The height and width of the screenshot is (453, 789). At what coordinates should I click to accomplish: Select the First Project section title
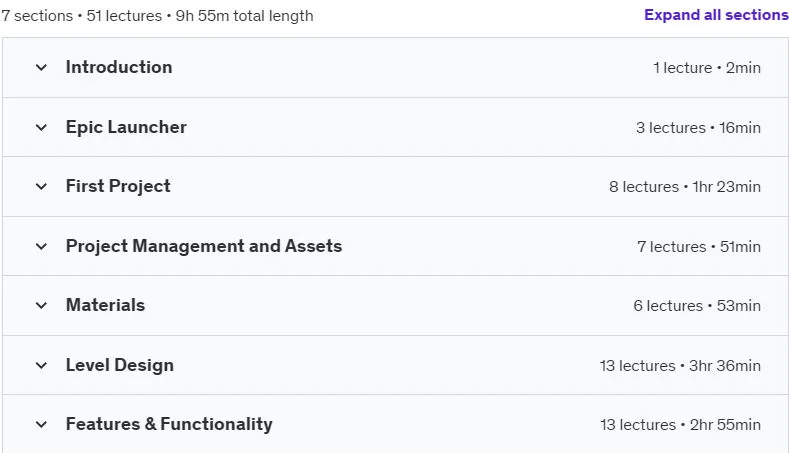(x=118, y=186)
